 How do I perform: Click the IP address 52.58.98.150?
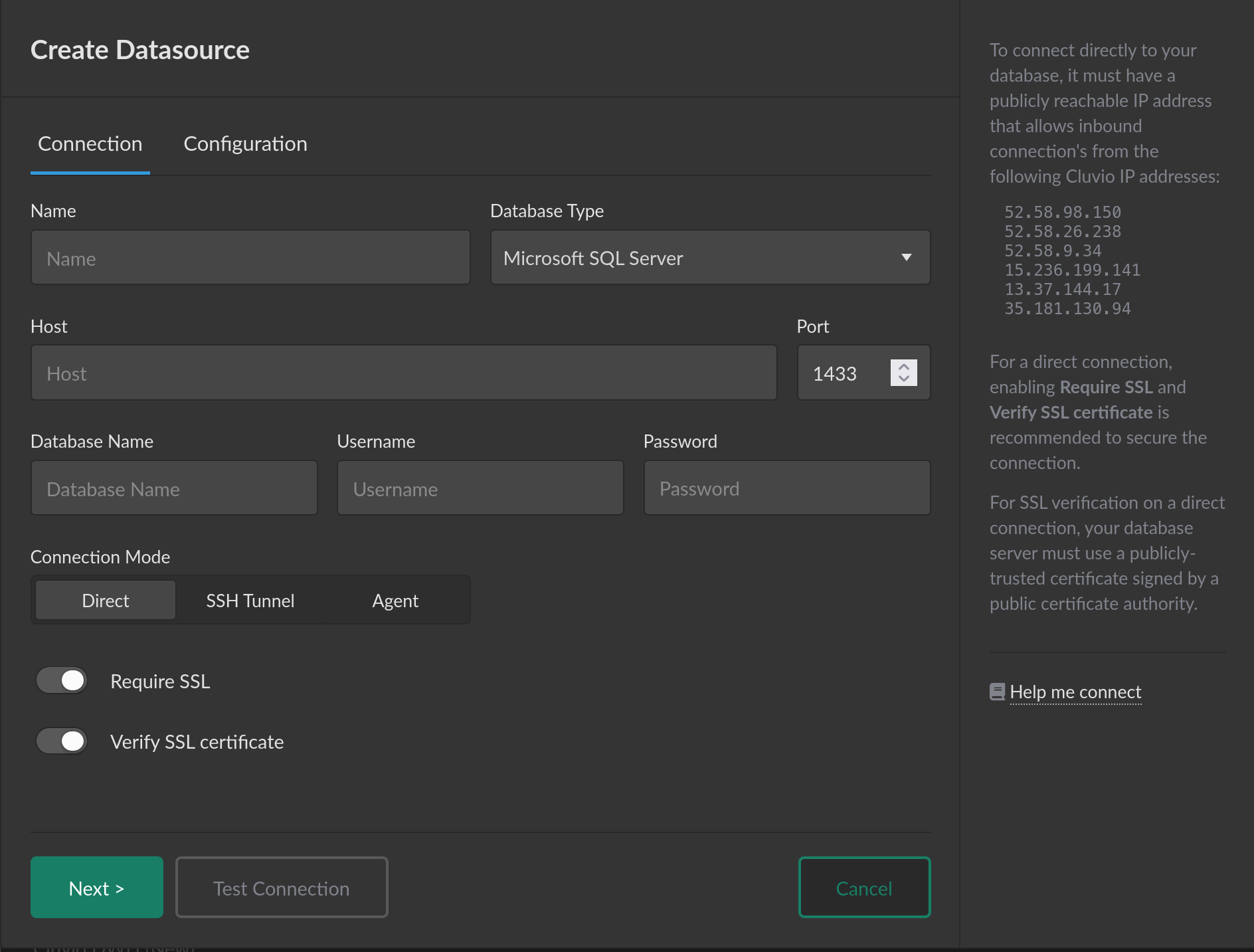point(1063,213)
